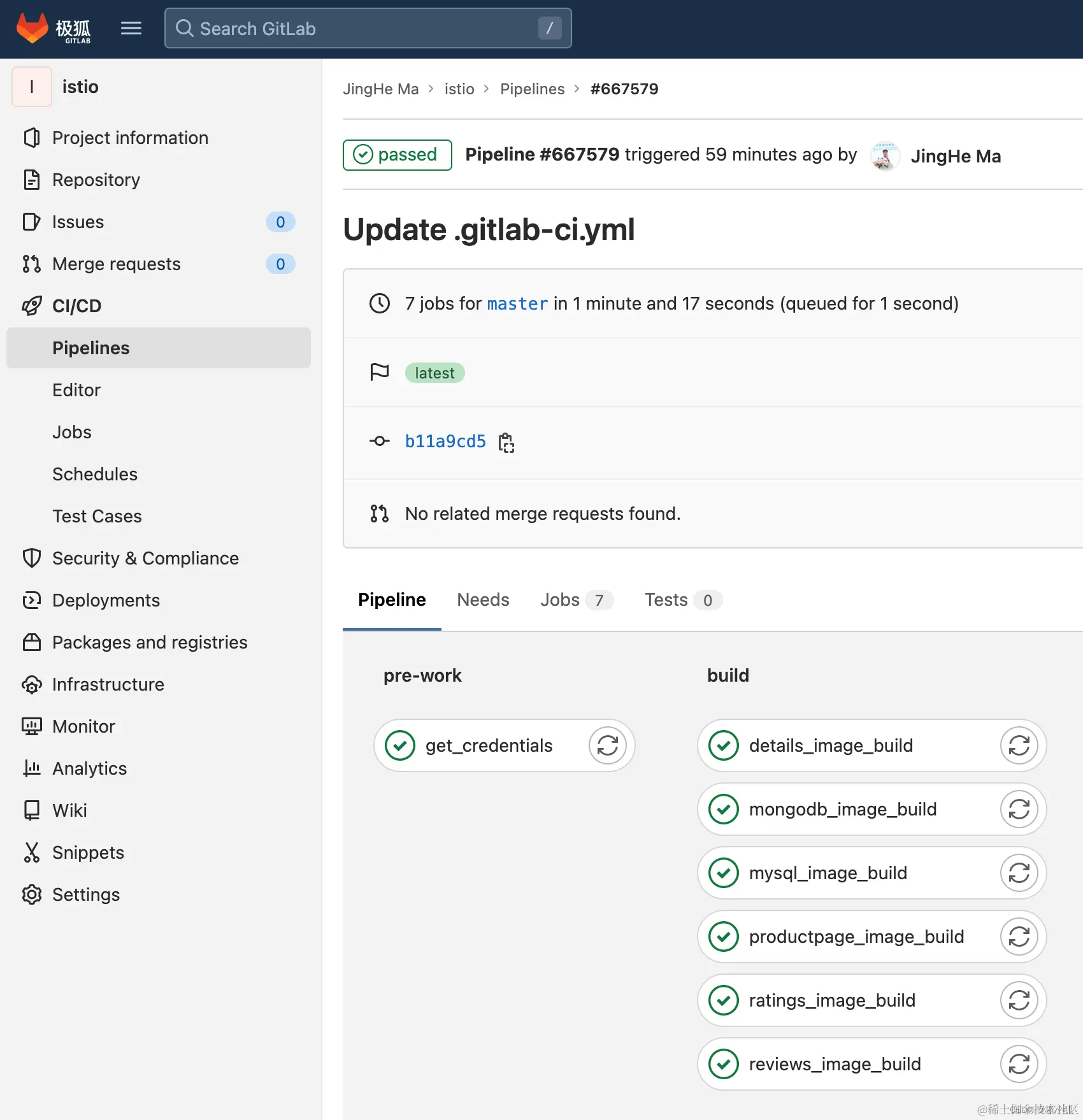This screenshot has height=1120, width=1083.
Task: Retry the mongodb_image_build job
Action: (1019, 809)
